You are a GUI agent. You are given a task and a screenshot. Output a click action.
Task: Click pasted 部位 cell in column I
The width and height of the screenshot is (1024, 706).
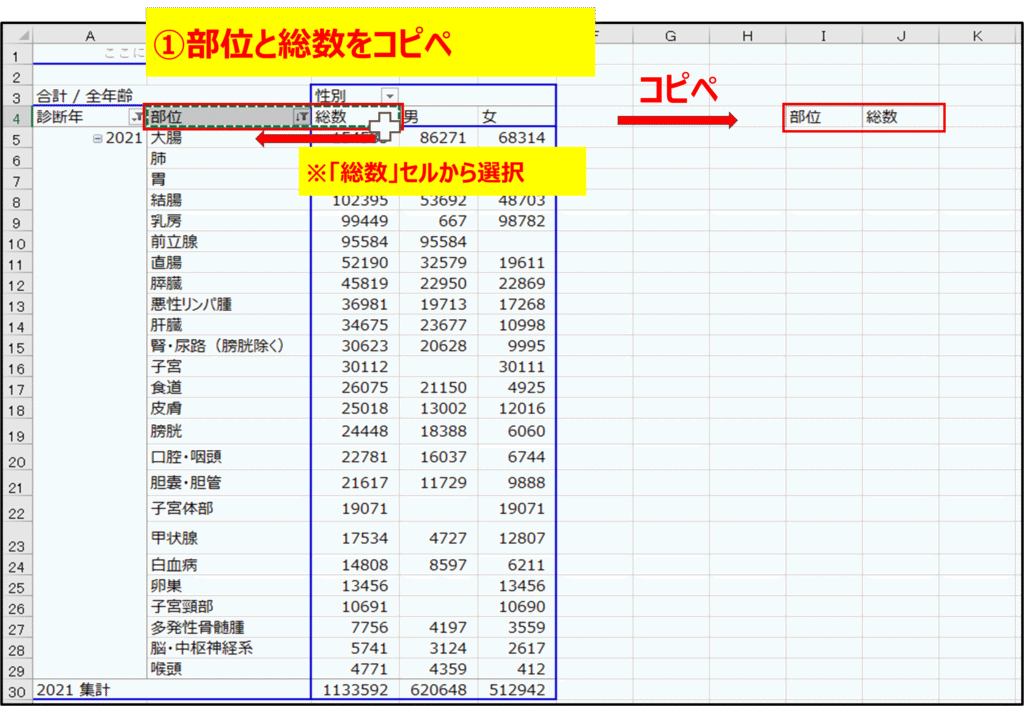point(823,117)
